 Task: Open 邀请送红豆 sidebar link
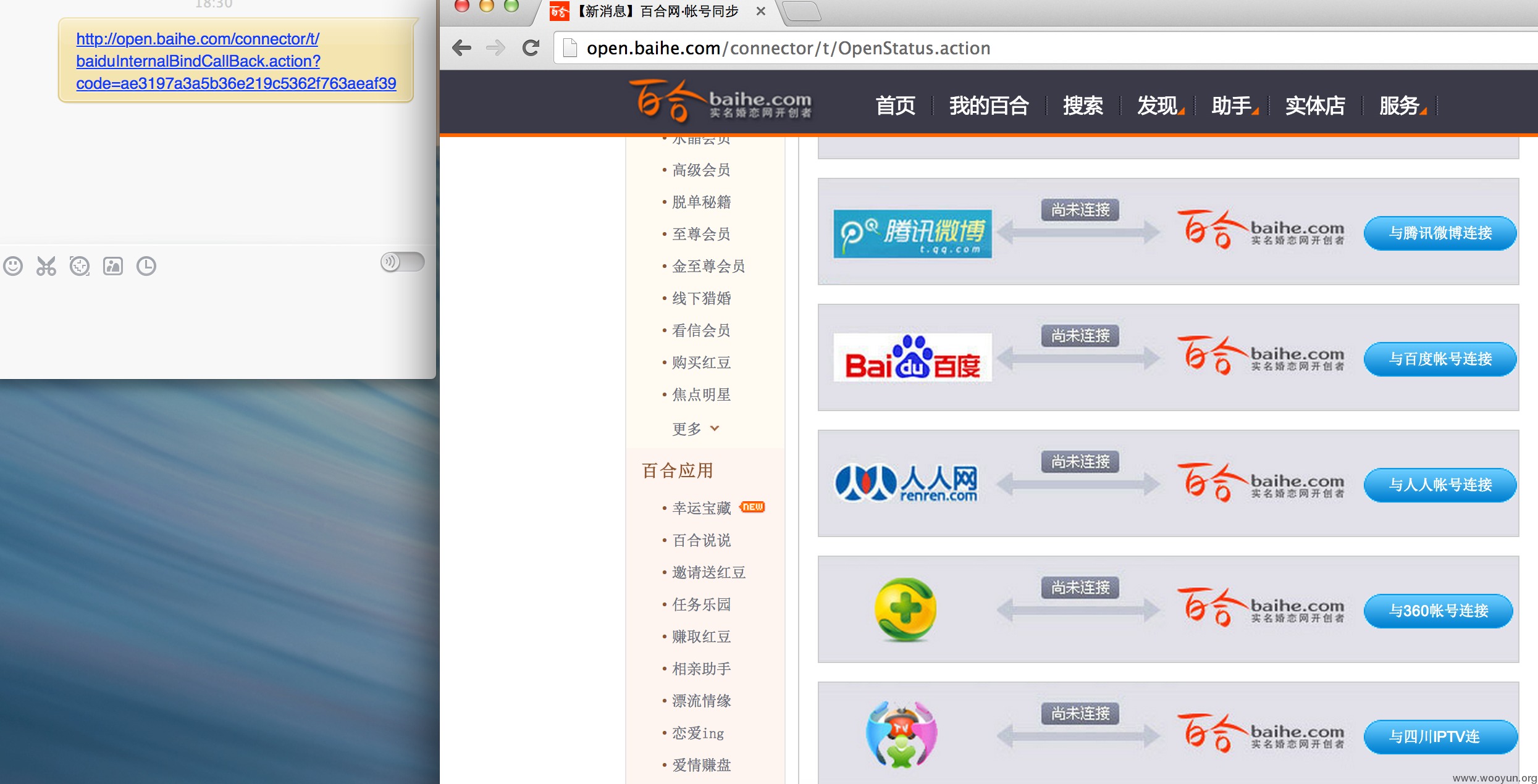point(708,572)
